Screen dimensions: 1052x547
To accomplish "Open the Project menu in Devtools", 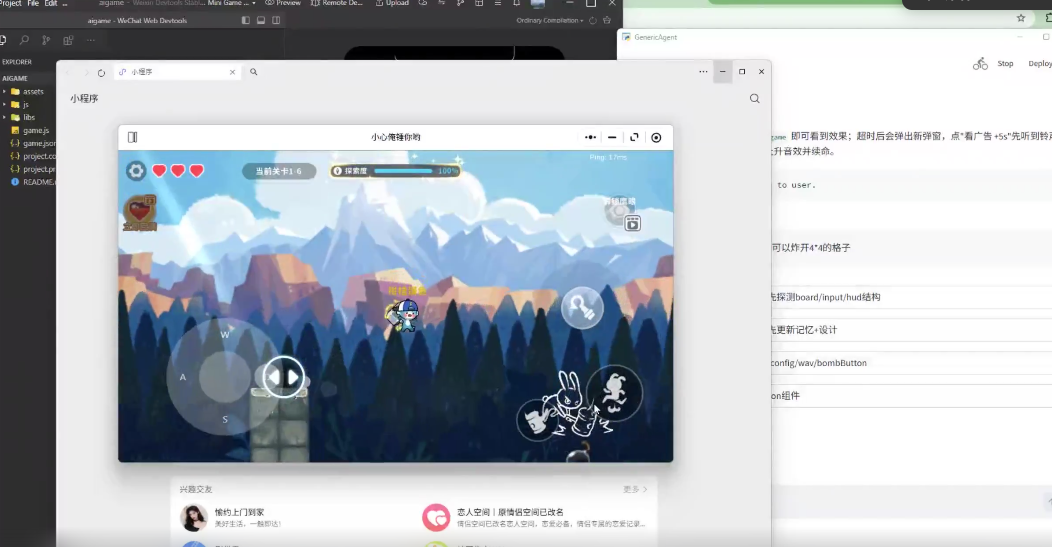I will [x=10, y=3].
